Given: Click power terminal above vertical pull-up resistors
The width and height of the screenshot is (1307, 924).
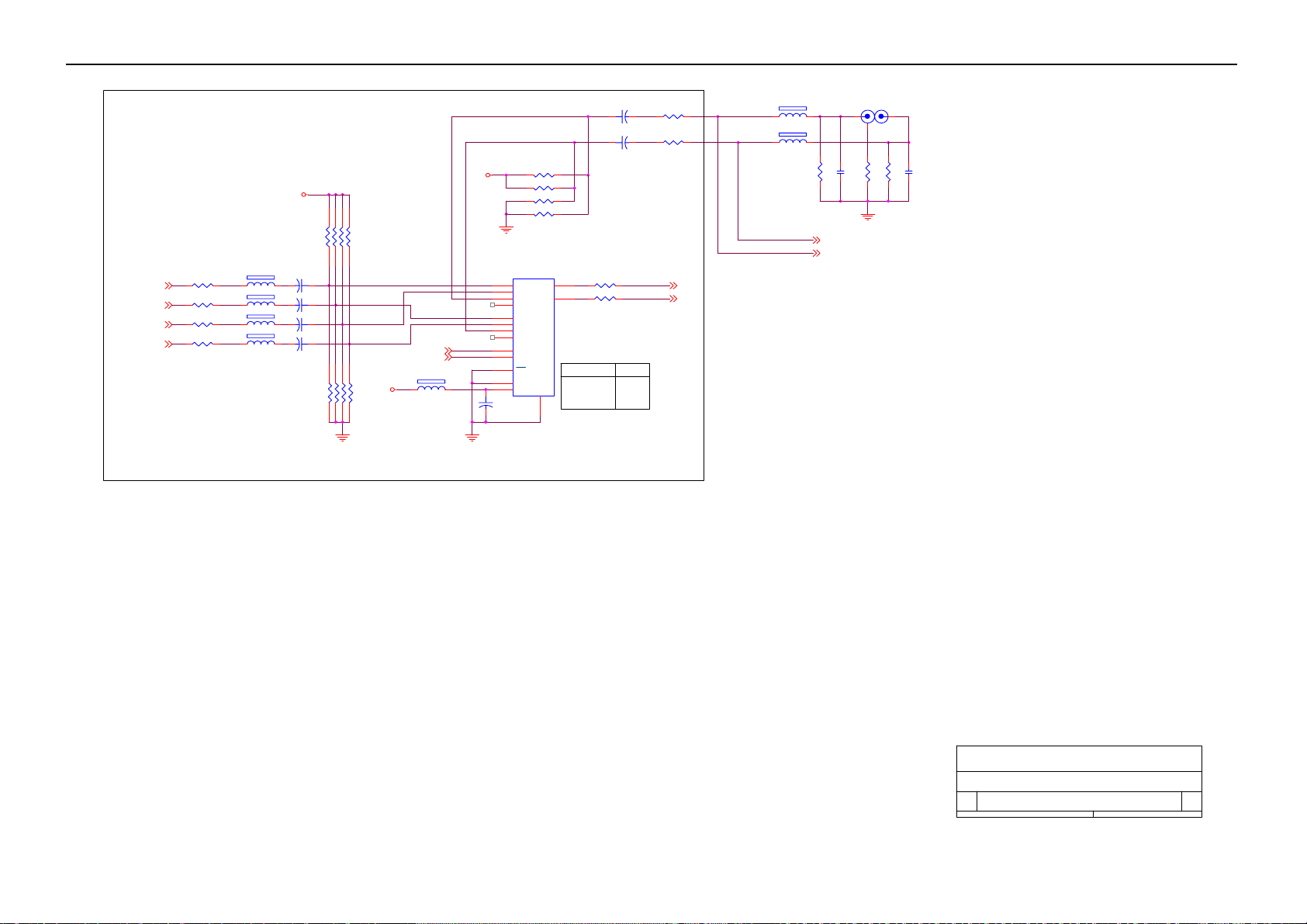Looking at the screenshot, I should (304, 195).
